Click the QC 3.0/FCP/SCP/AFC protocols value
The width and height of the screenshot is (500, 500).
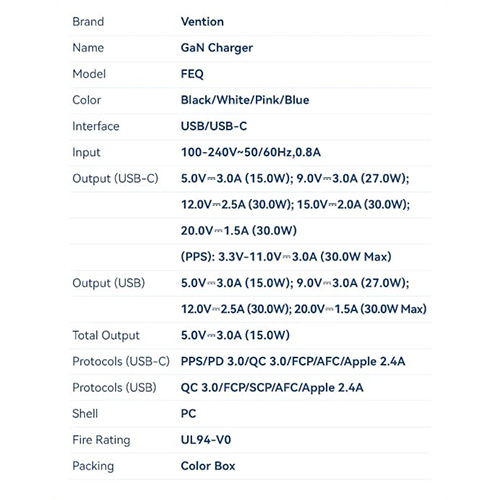272,388
